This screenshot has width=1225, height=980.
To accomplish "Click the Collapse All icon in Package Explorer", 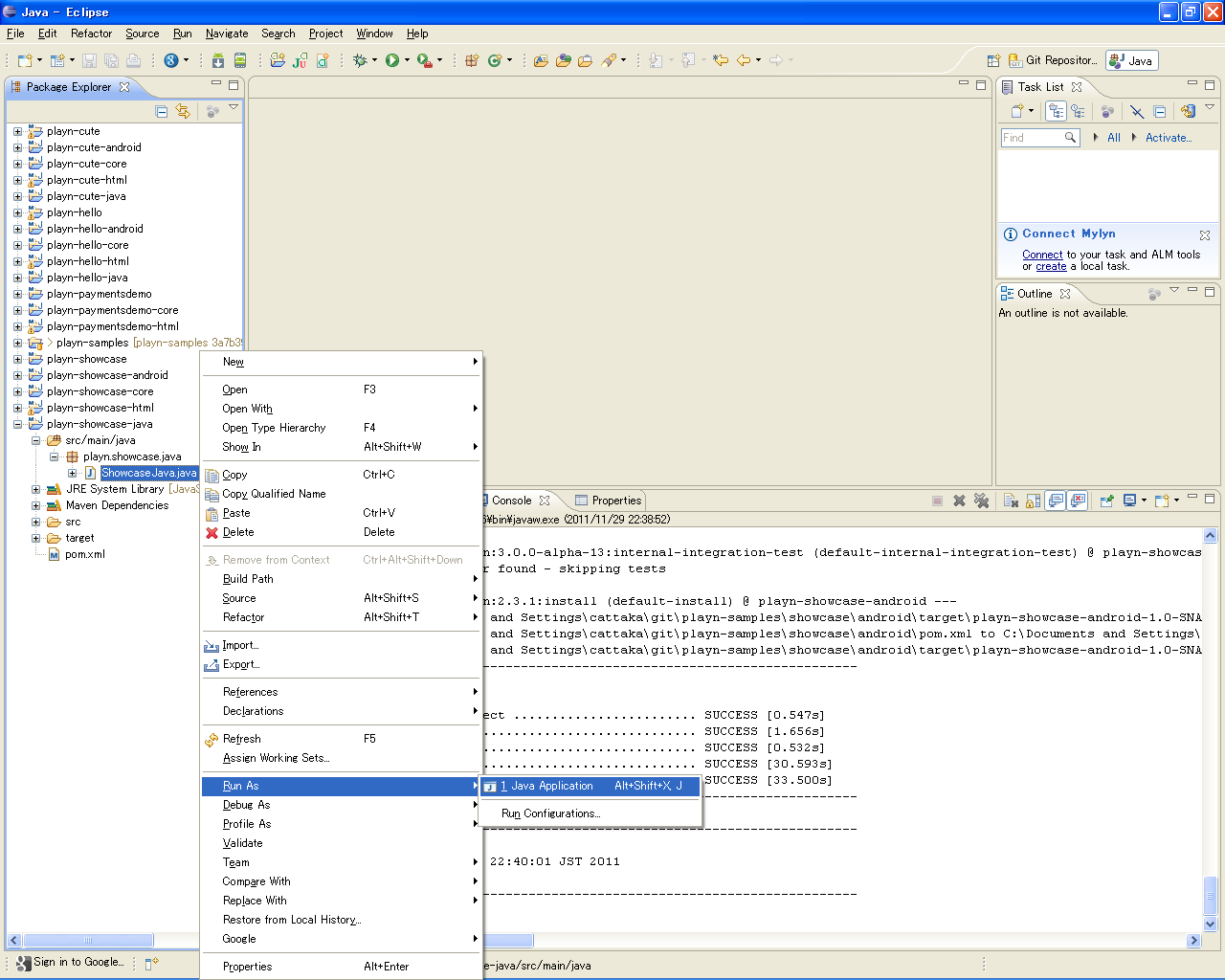I will coord(162,112).
